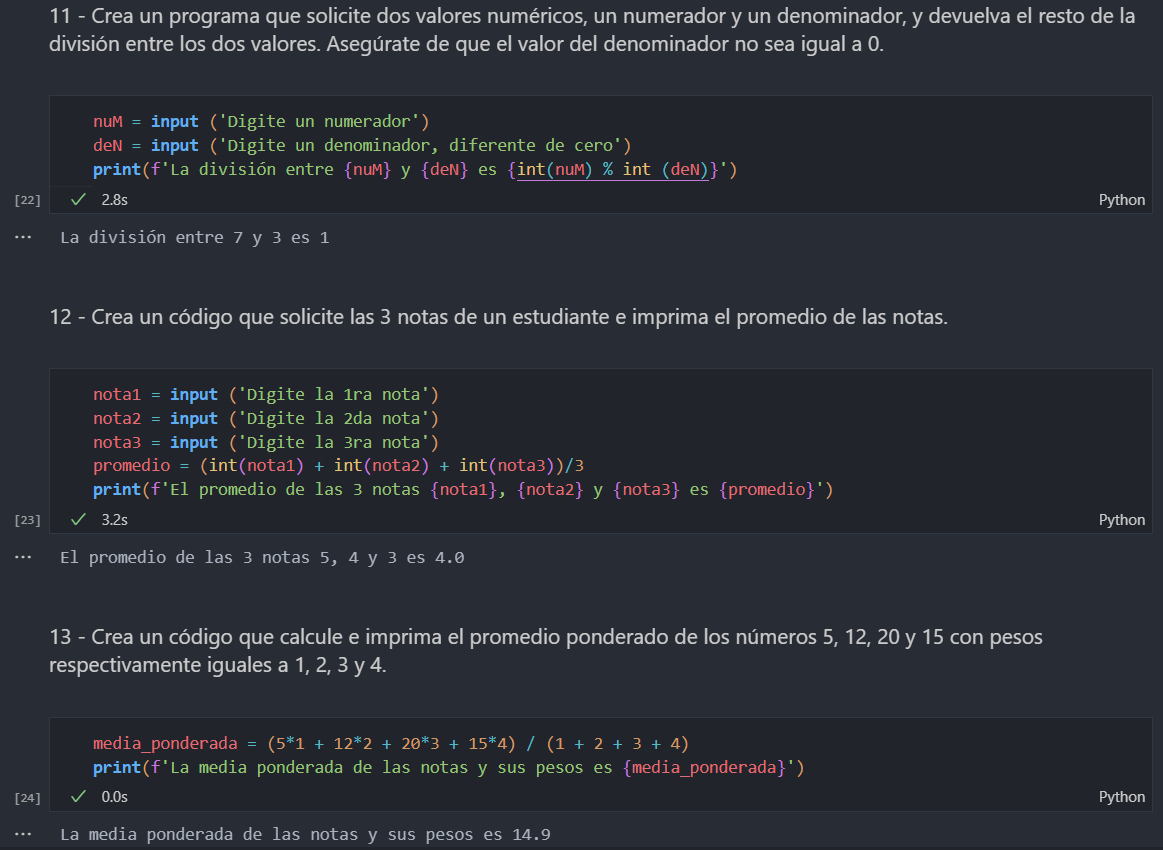Click the success checkmark of cell 22
Image resolution: width=1163 pixels, height=850 pixels.
[x=78, y=200]
